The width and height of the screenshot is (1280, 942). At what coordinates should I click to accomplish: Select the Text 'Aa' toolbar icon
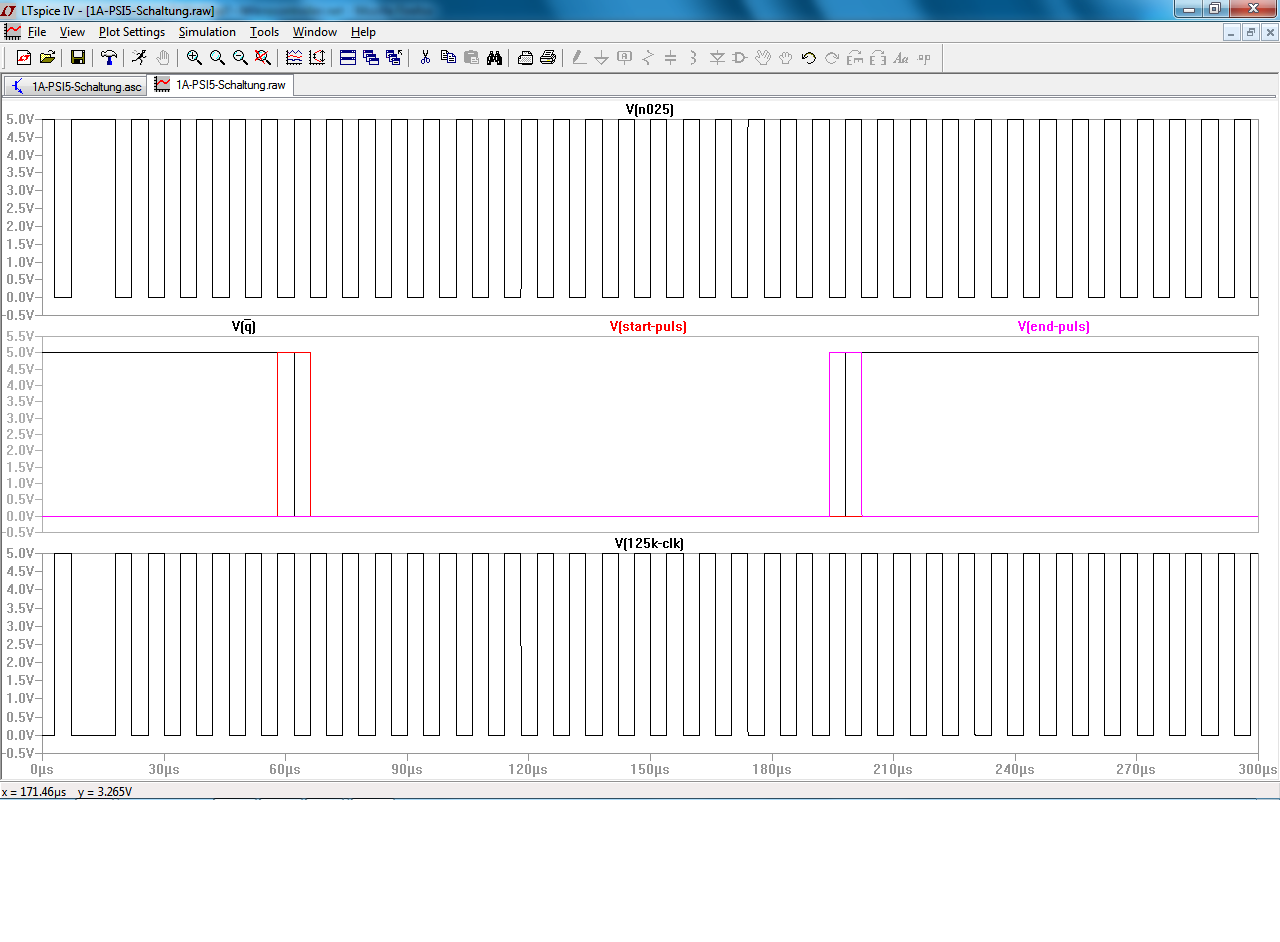(x=901, y=58)
